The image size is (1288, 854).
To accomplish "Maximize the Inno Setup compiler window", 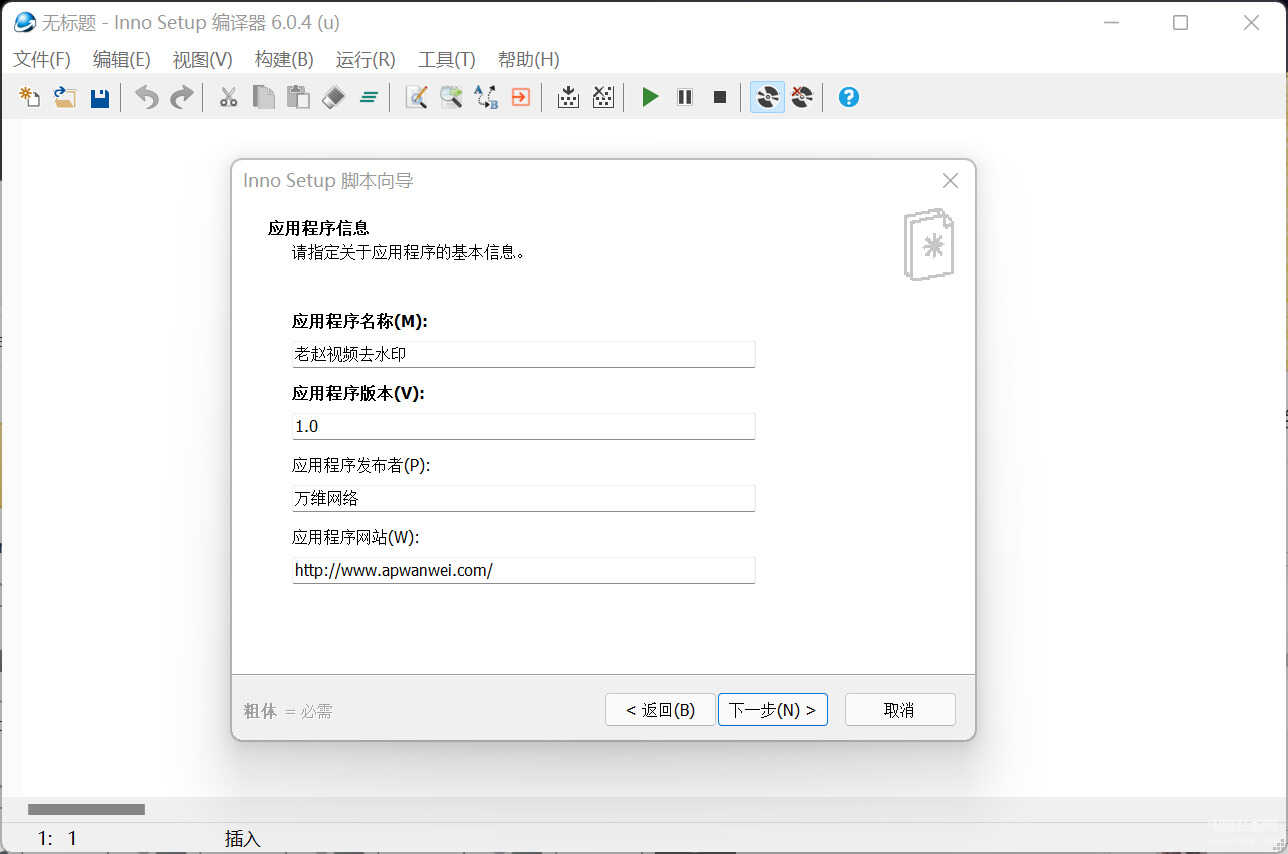I will click(x=1180, y=22).
